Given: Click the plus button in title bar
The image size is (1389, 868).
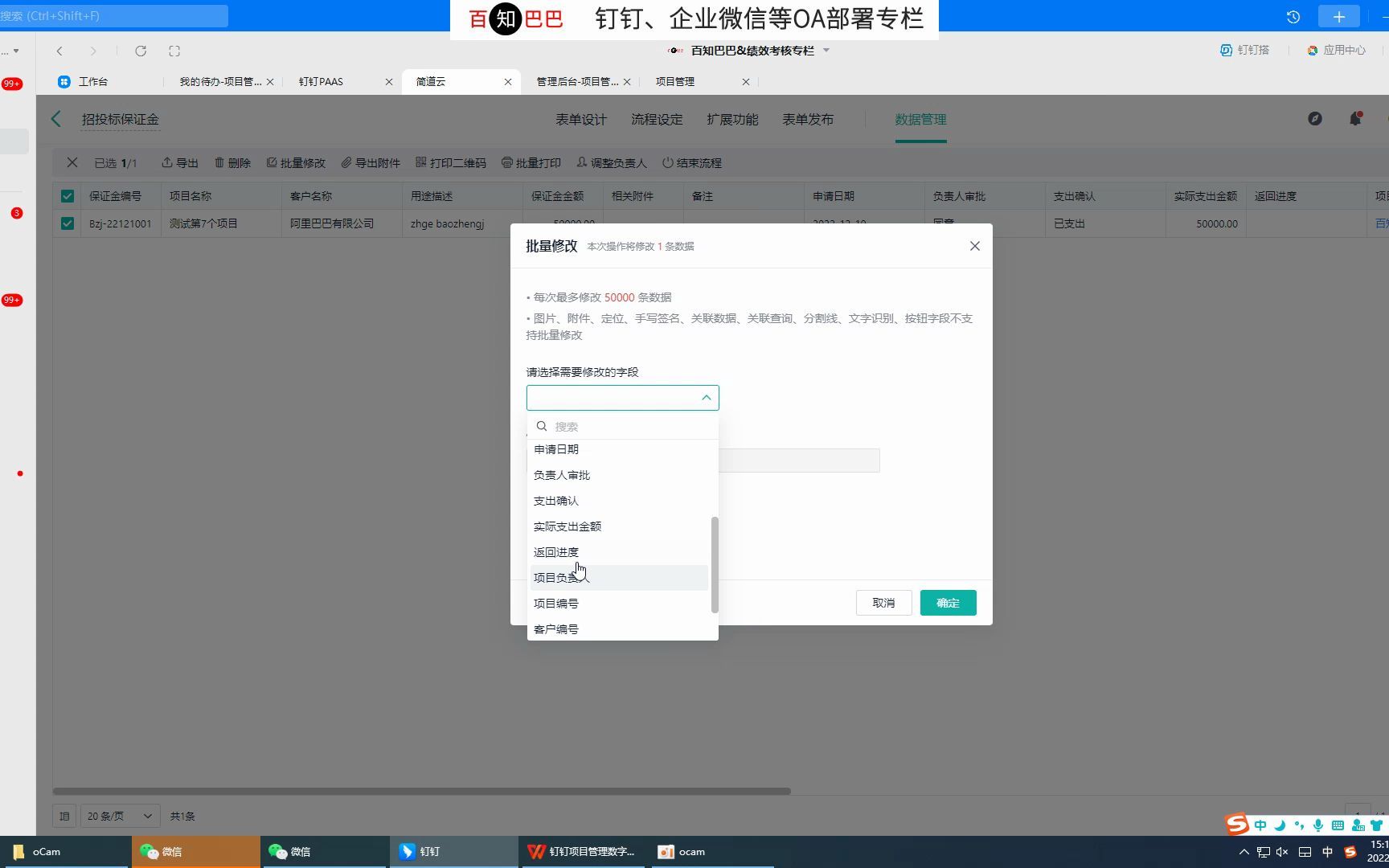Looking at the screenshot, I should (1339, 17).
